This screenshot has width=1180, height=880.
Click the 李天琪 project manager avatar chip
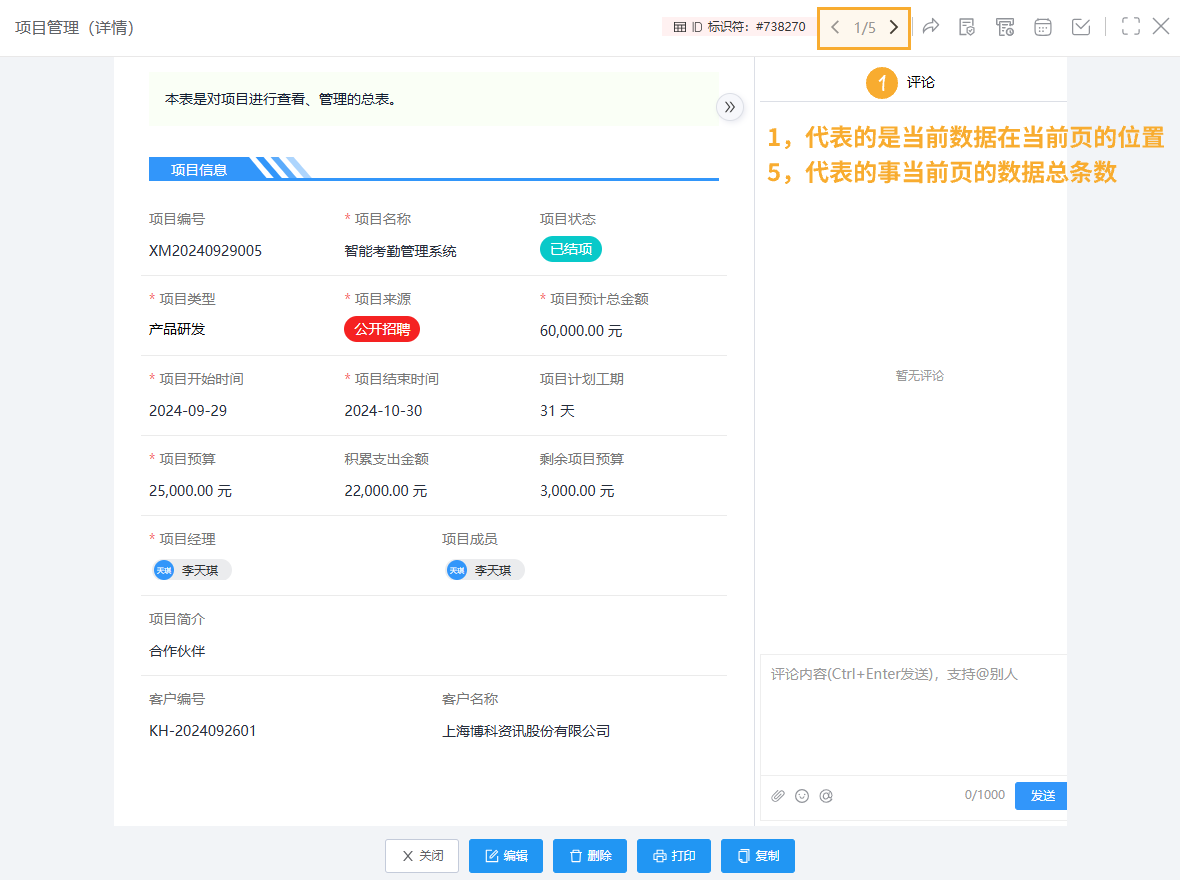(x=191, y=570)
